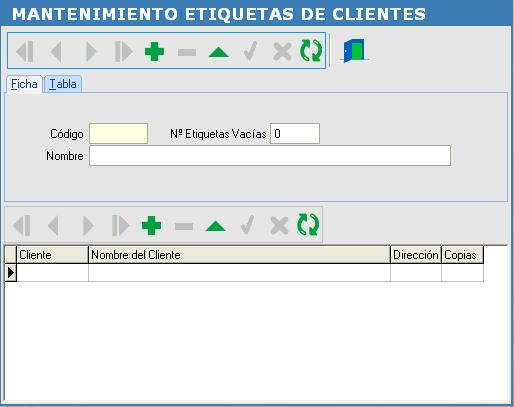Click top toolbar green edit triangle
The width and height of the screenshot is (514, 407).
click(218, 52)
